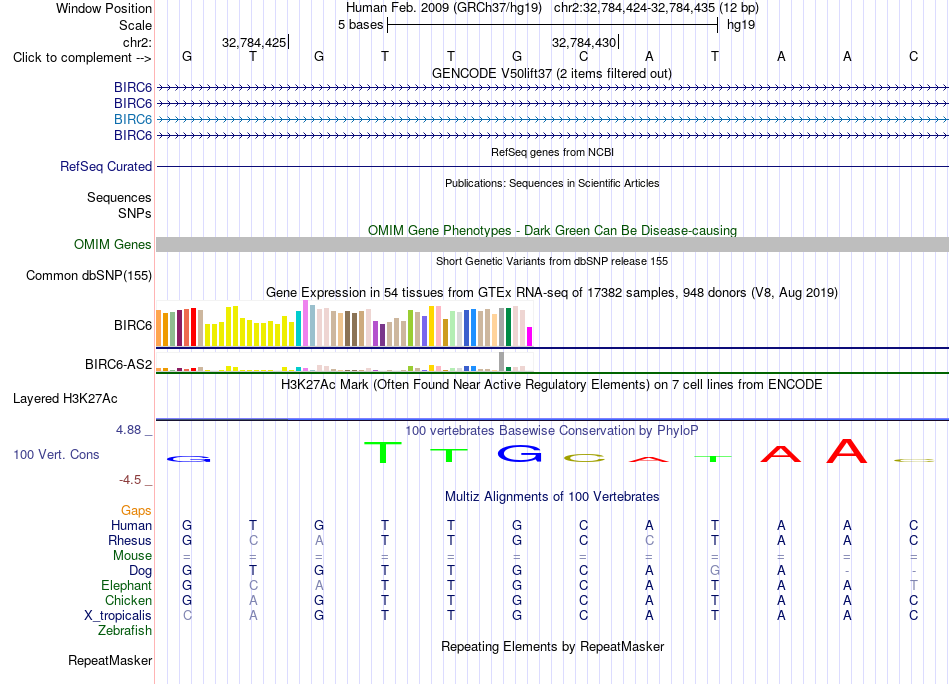Click the OMIM Gene Phenotypes green title
The height and width of the screenshot is (684, 950).
(x=552, y=230)
